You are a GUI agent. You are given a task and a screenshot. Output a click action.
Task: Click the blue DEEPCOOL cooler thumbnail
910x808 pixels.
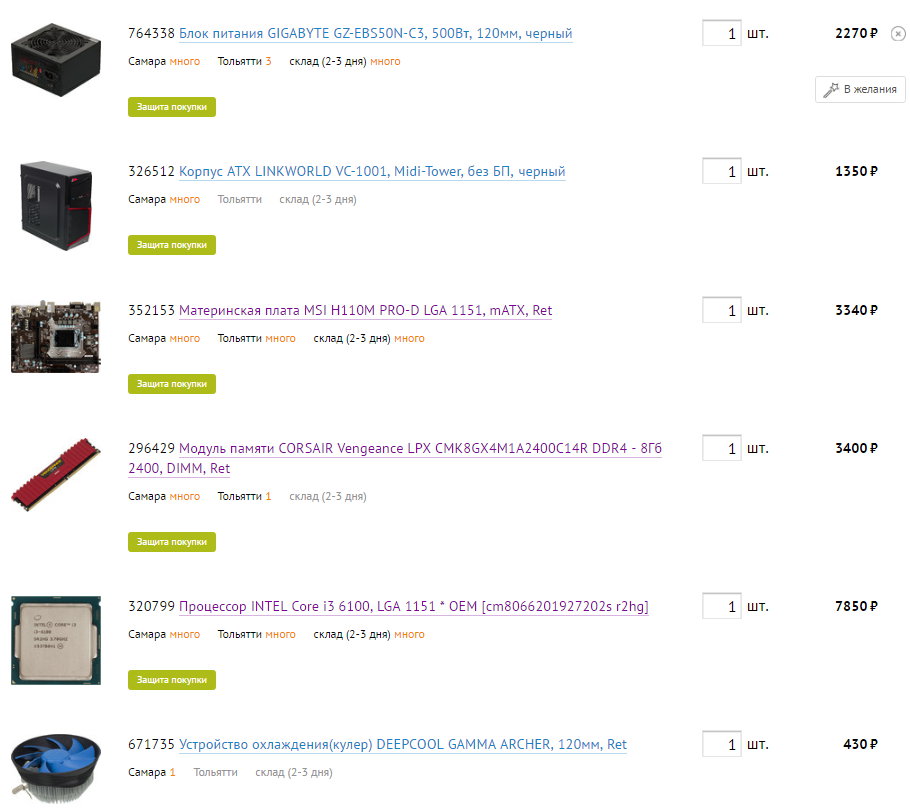56,770
